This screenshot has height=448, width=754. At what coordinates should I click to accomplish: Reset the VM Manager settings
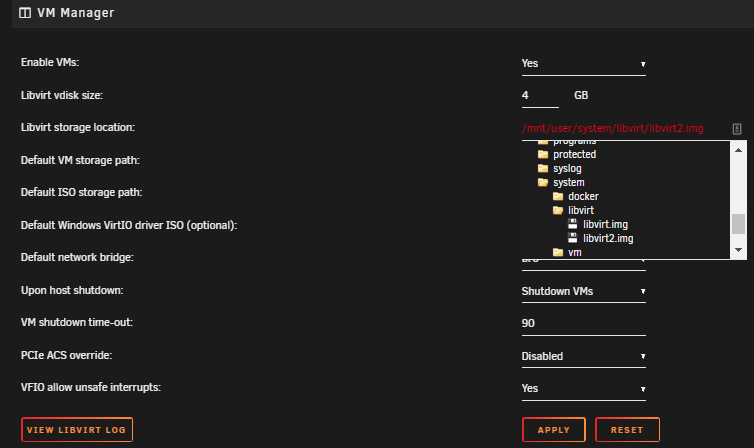[x=627, y=430]
